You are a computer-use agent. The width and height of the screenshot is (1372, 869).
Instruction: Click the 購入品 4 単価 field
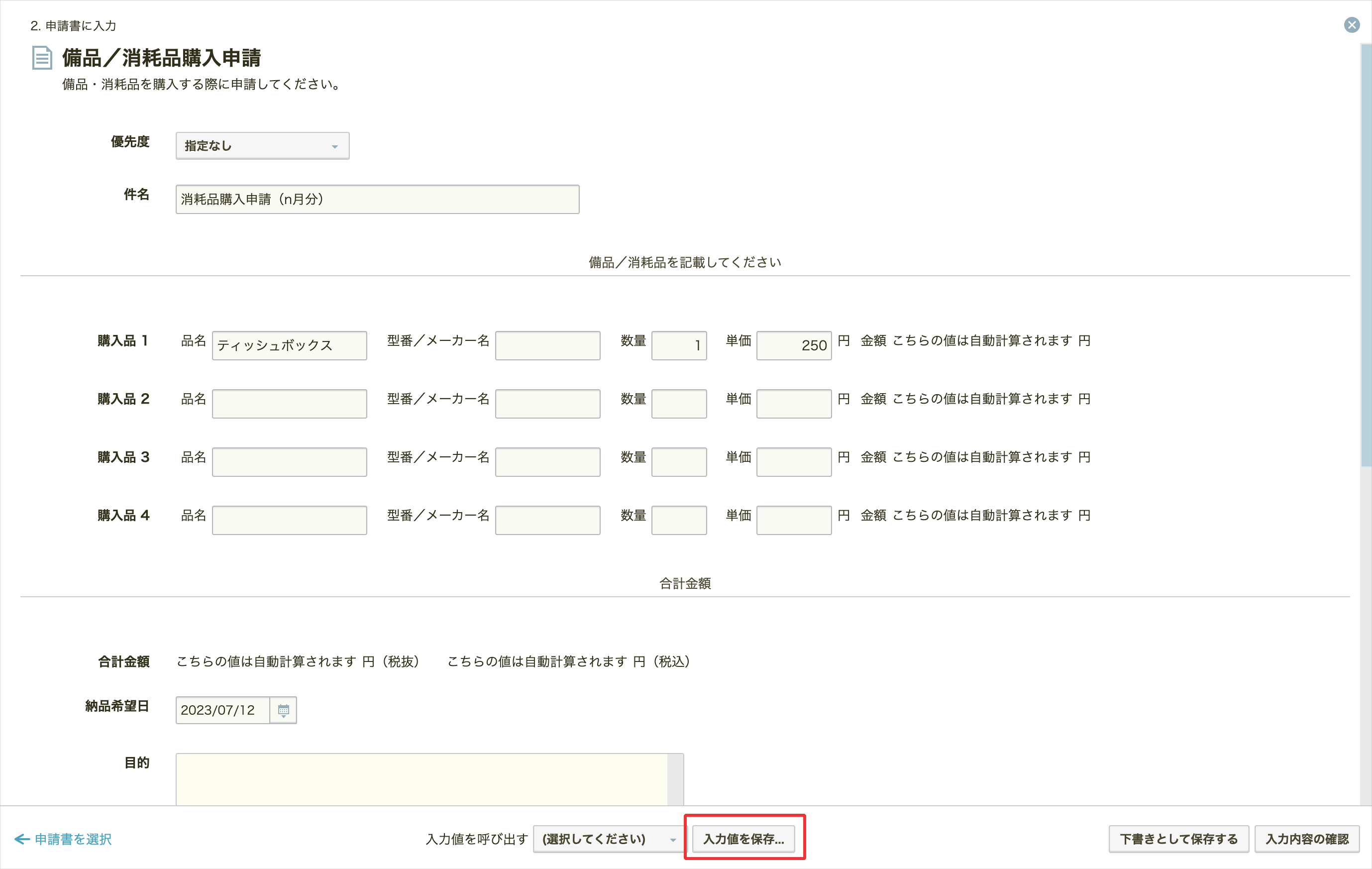pos(794,520)
